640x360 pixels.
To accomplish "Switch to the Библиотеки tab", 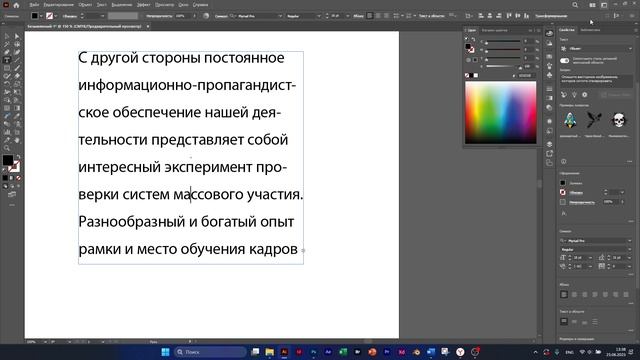I will [590, 30].
